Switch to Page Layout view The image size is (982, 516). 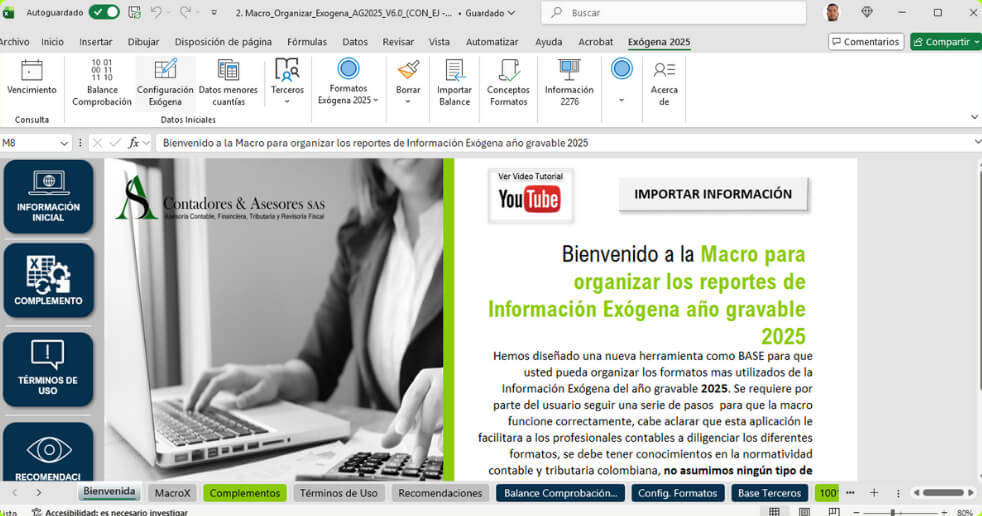[804, 512]
